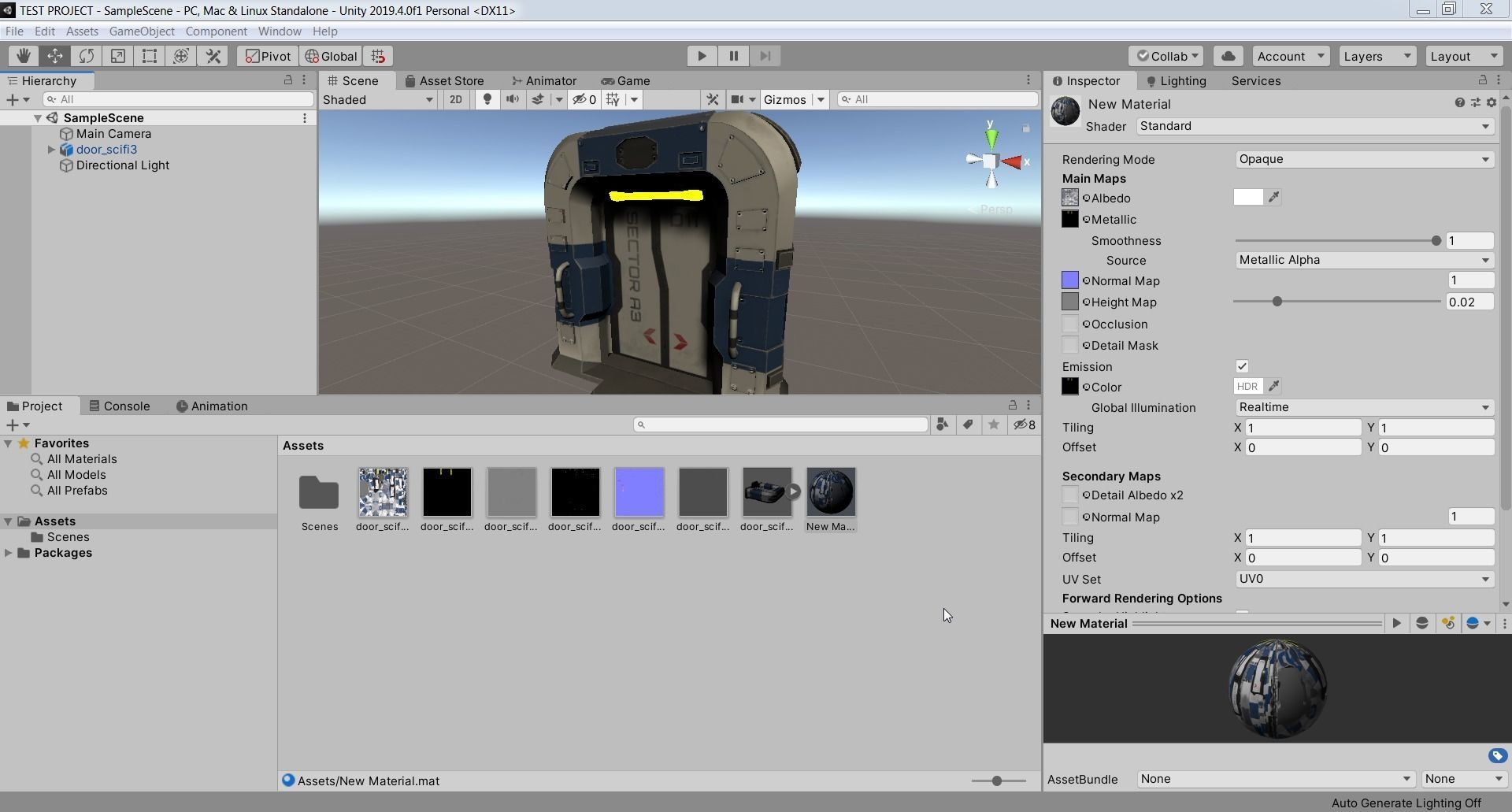1512x812 pixels.
Task: Open the Rendering Mode dropdown
Action: coord(1364,159)
